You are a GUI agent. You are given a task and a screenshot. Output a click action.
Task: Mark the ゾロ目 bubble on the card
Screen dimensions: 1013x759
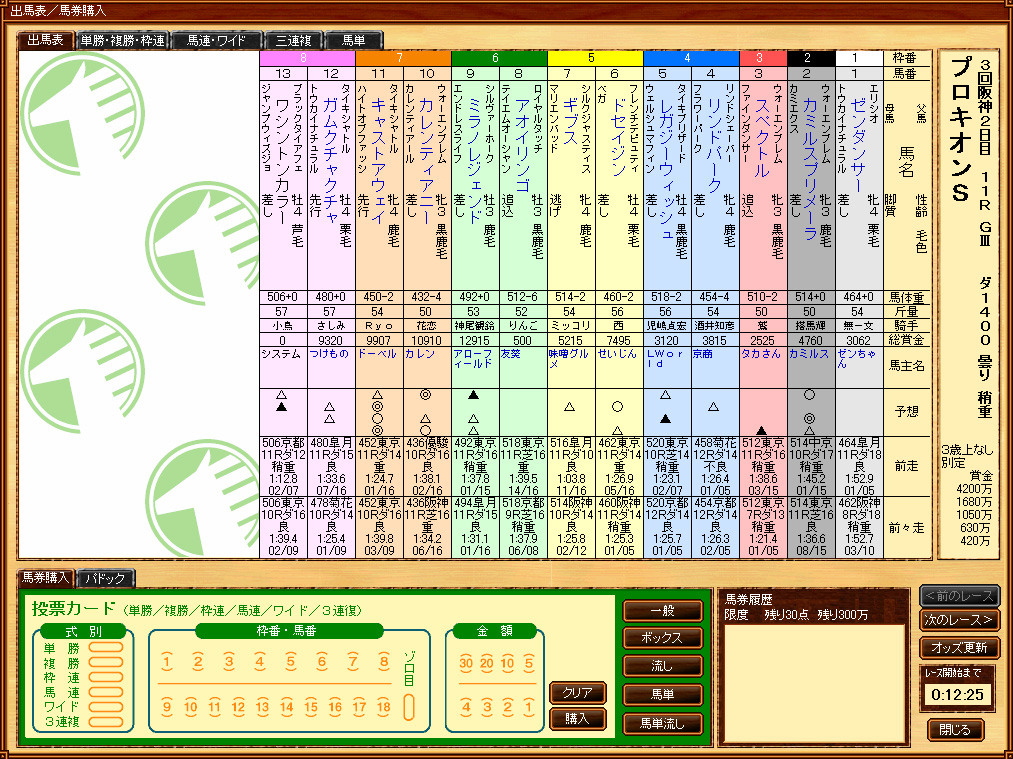[x=408, y=707]
